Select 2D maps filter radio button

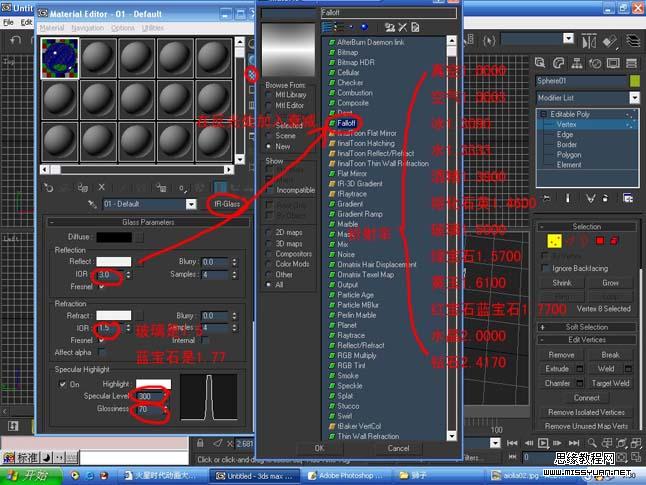point(269,233)
